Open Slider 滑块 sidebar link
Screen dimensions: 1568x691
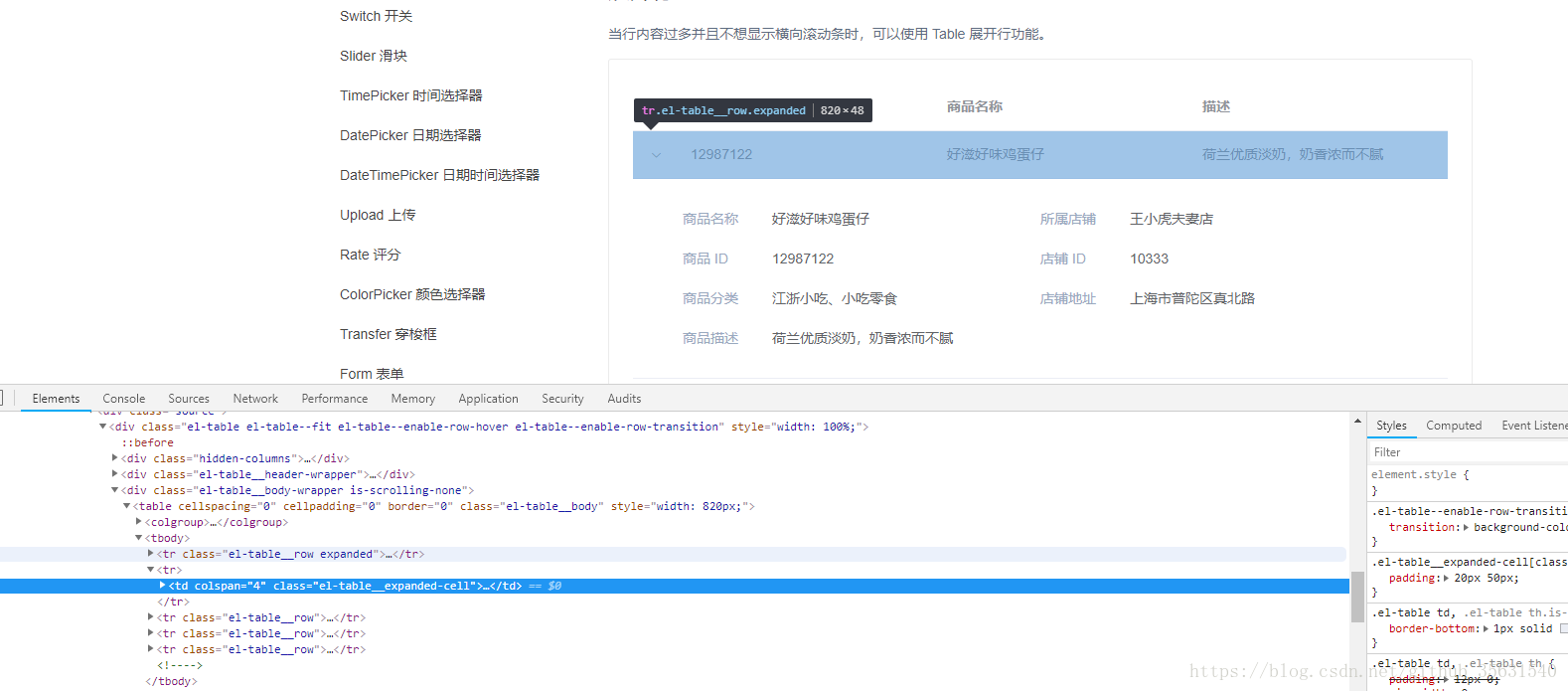tap(374, 56)
